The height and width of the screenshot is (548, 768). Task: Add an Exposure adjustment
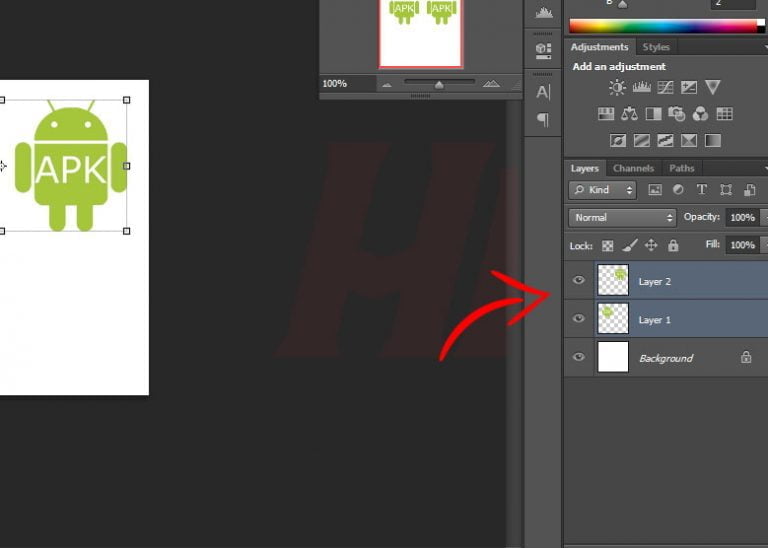tap(689, 88)
